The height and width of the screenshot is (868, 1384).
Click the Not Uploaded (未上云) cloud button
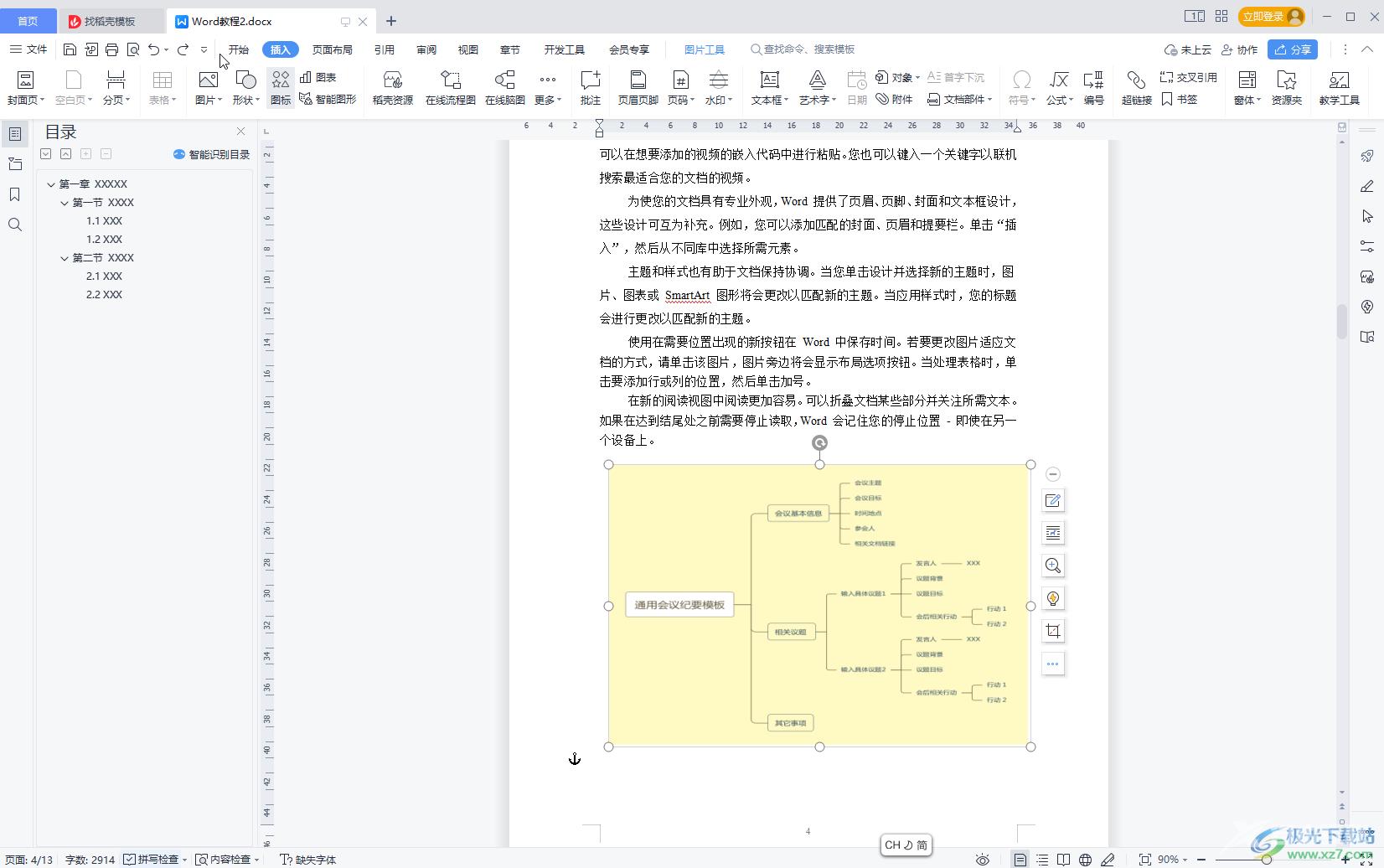pos(1188,49)
